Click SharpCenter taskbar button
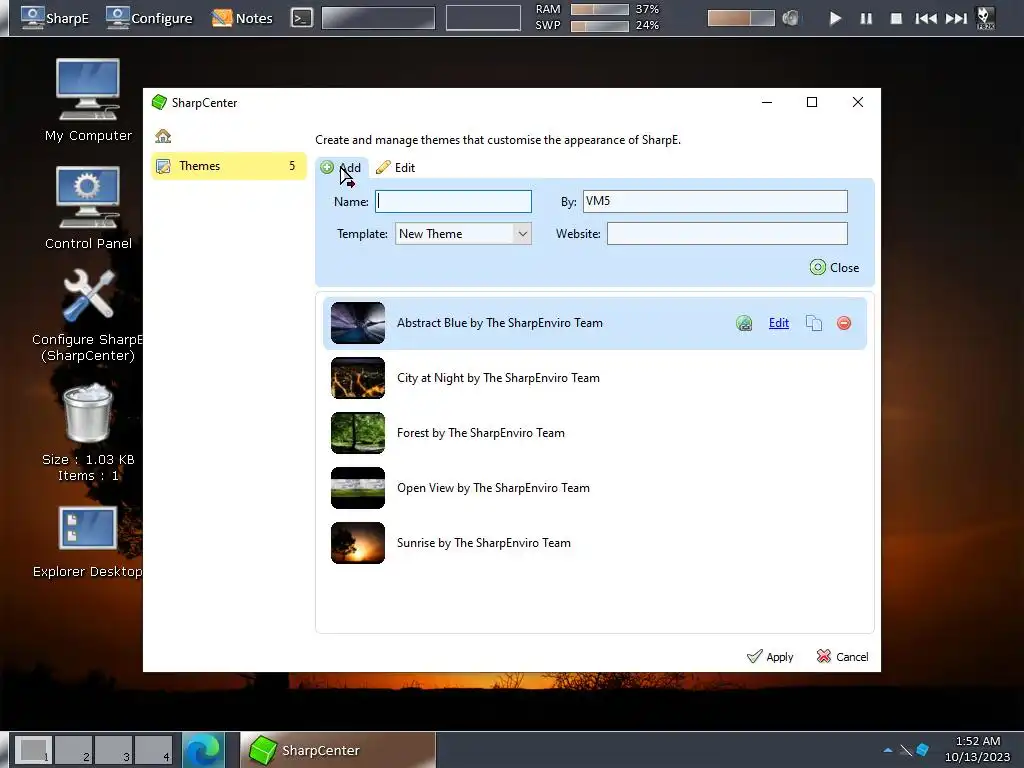Viewport: 1024px width, 768px height. 338,750
